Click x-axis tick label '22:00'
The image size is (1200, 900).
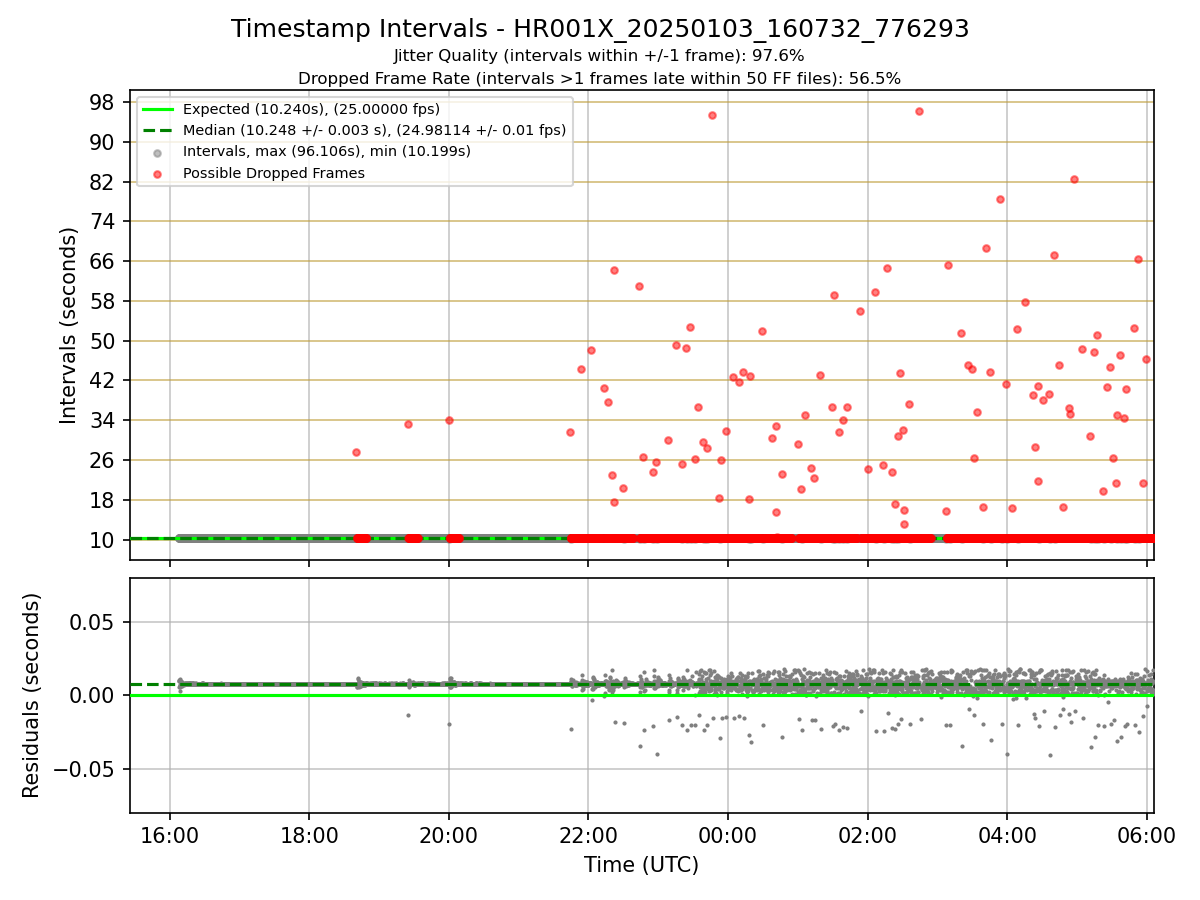[588, 833]
